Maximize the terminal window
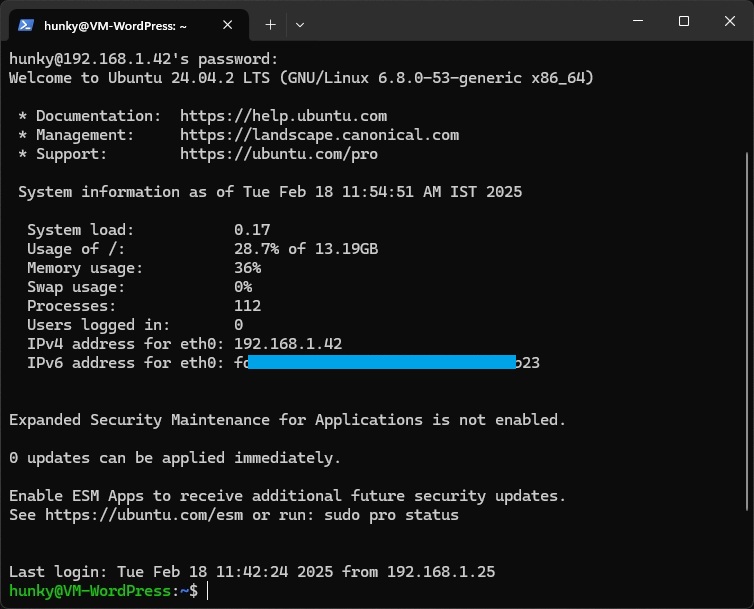The image size is (754, 609). (x=684, y=21)
